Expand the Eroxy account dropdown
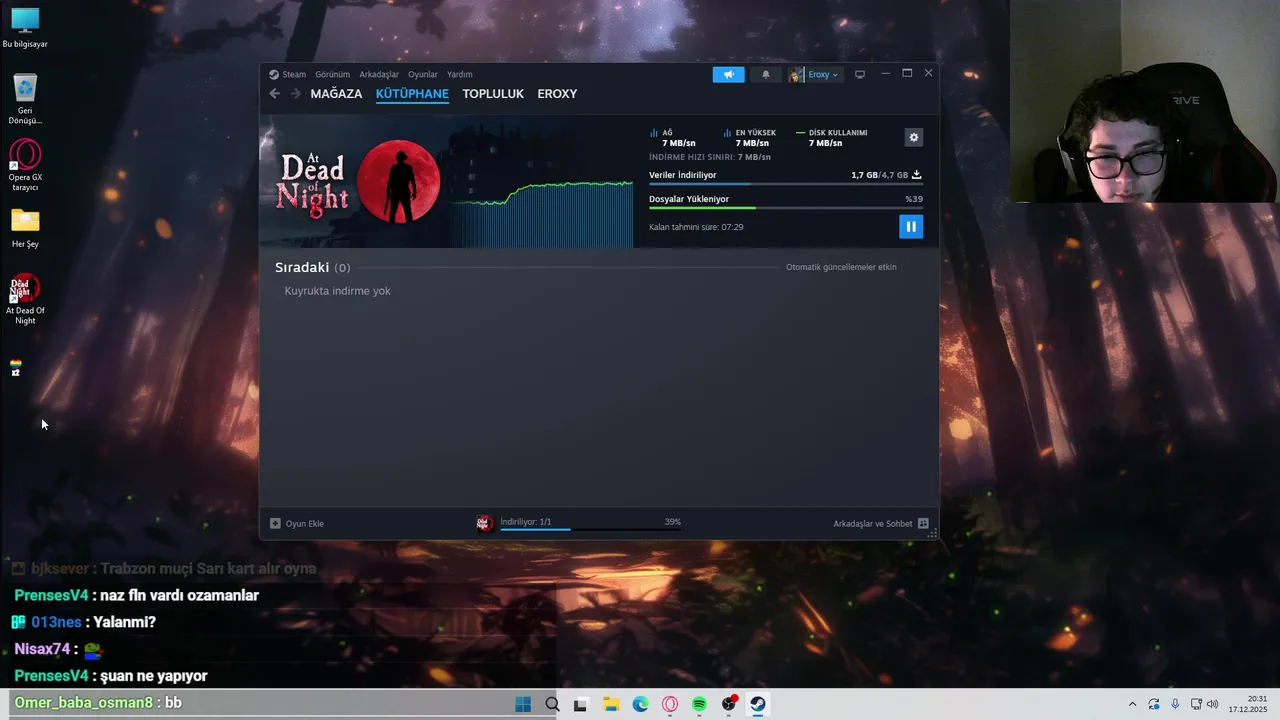 point(824,74)
